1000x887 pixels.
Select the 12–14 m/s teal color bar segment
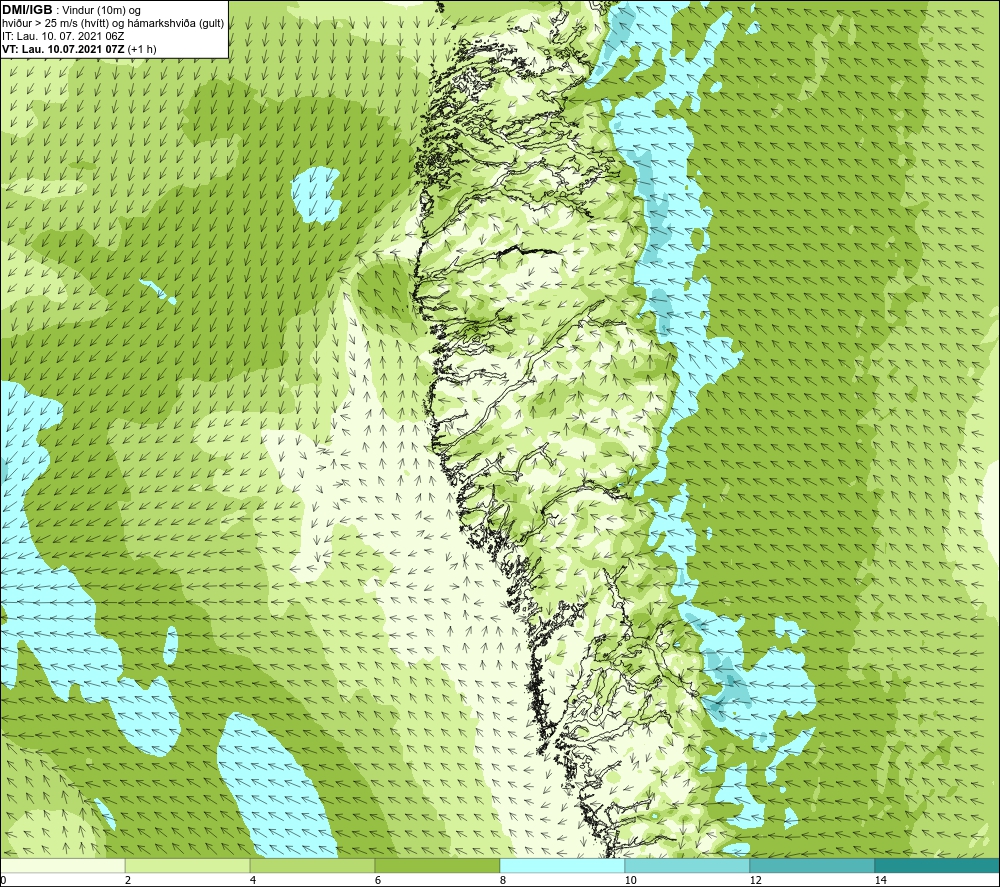(x=812, y=865)
